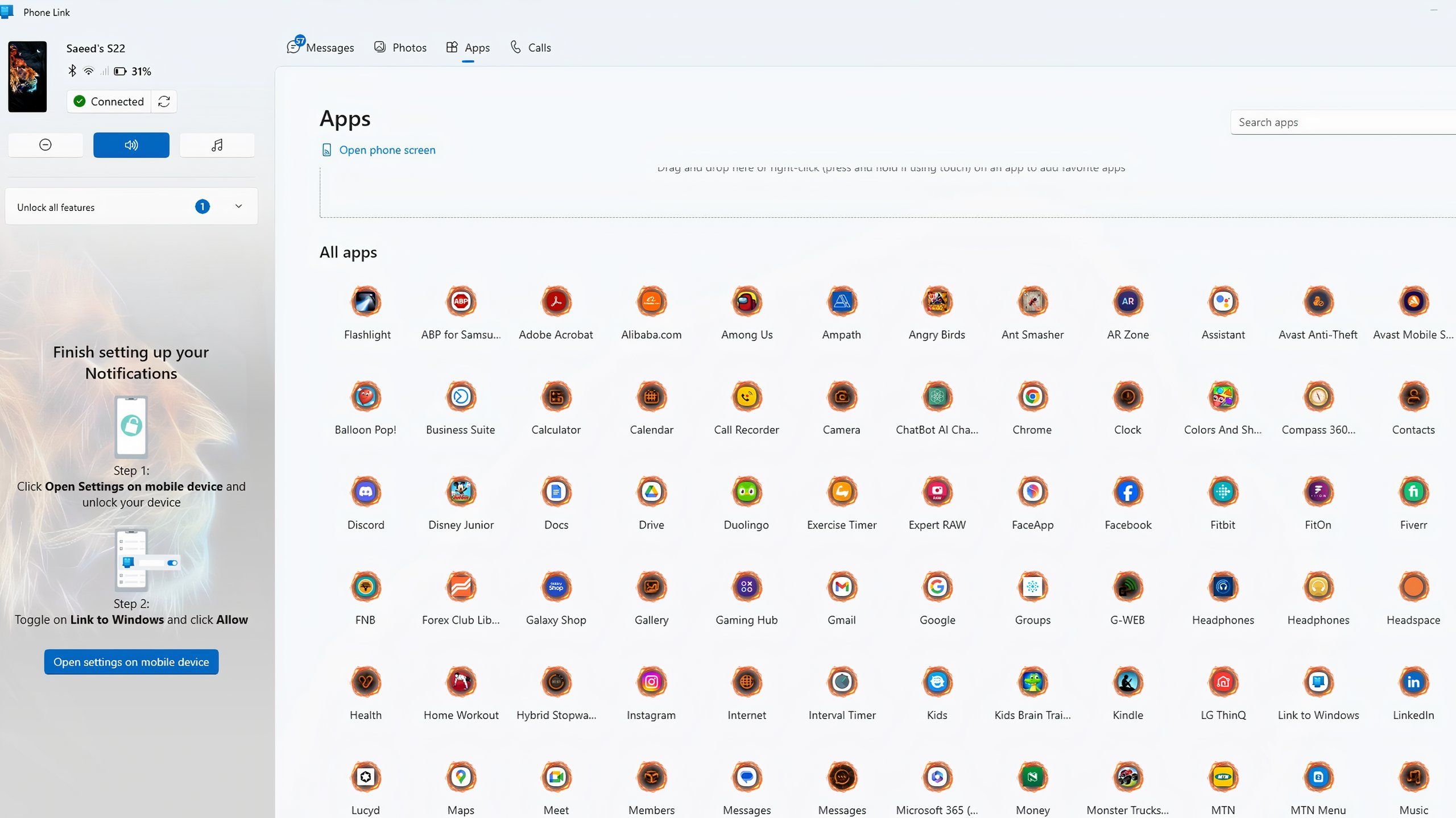The width and height of the screenshot is (1456, 818).
Task: Click the Unlock all features notification badge
Action: pyautogui.click(x=202, y=206)
